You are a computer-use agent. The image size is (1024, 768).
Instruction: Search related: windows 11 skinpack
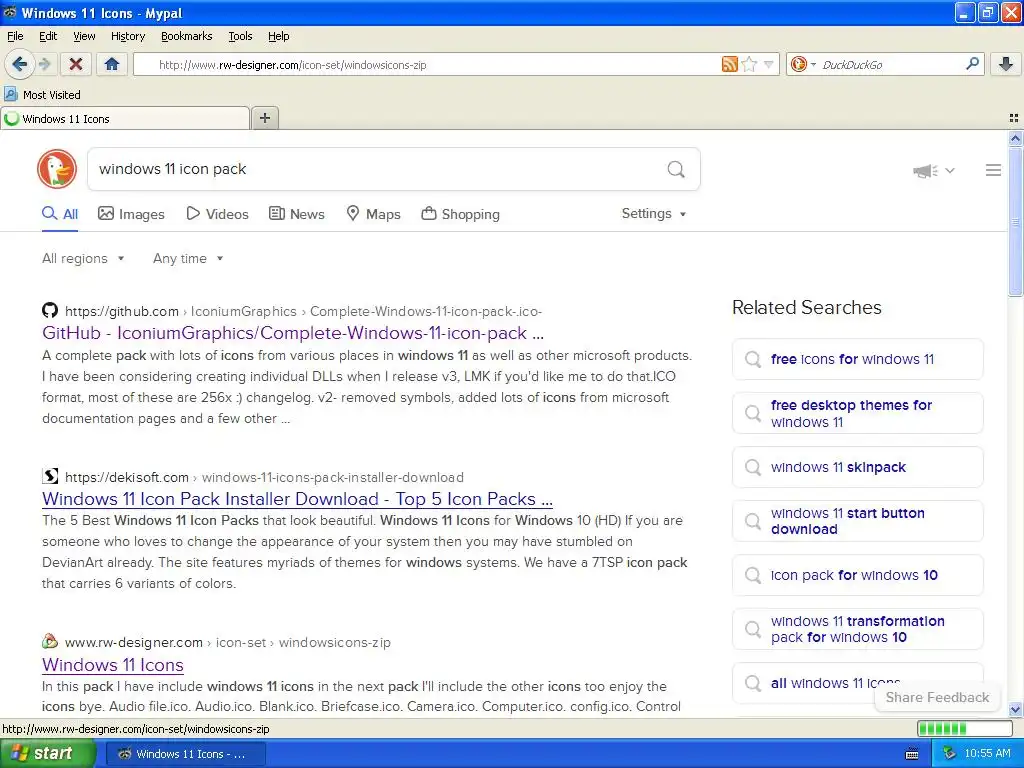[x=857, y=468]
